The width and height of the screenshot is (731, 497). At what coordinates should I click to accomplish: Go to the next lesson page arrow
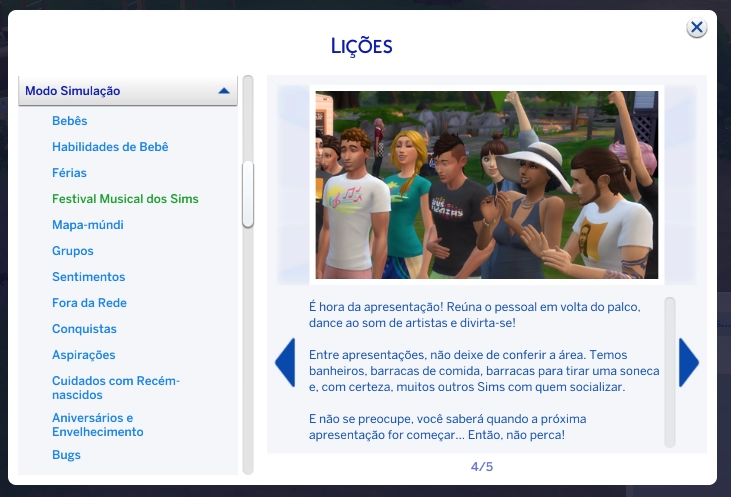click(x=689, y=362)
